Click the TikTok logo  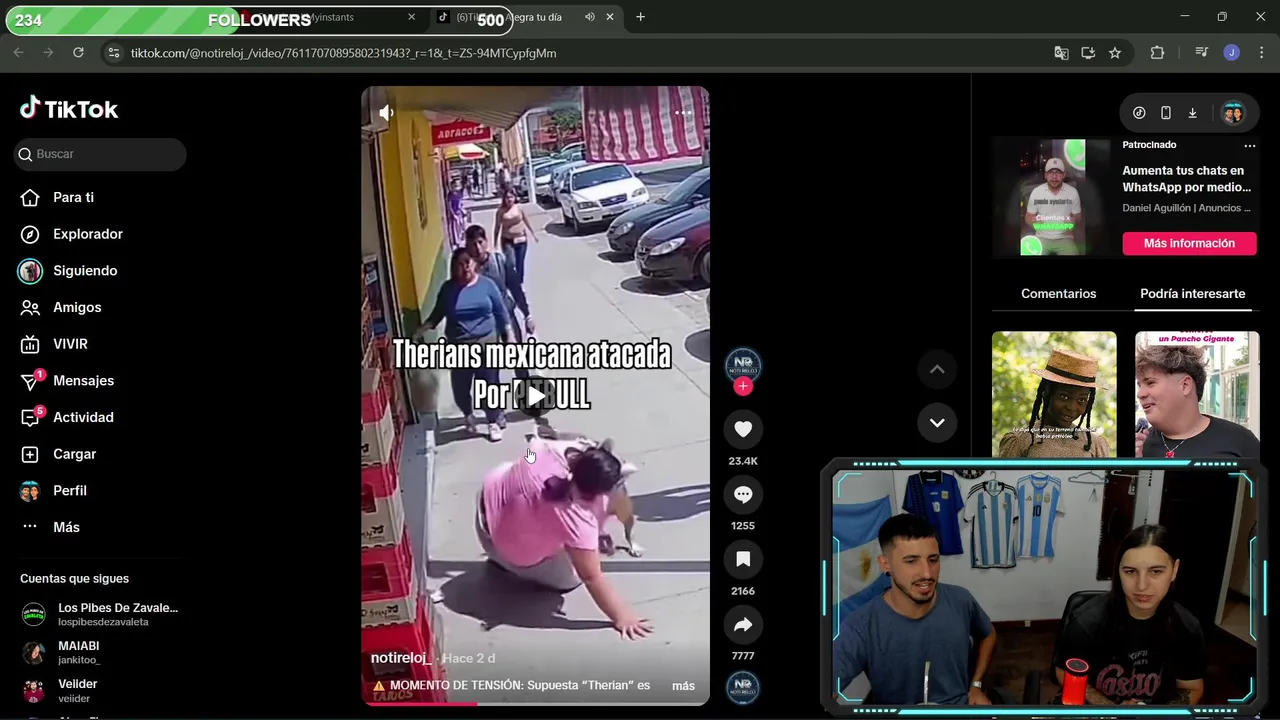(69, 109)
